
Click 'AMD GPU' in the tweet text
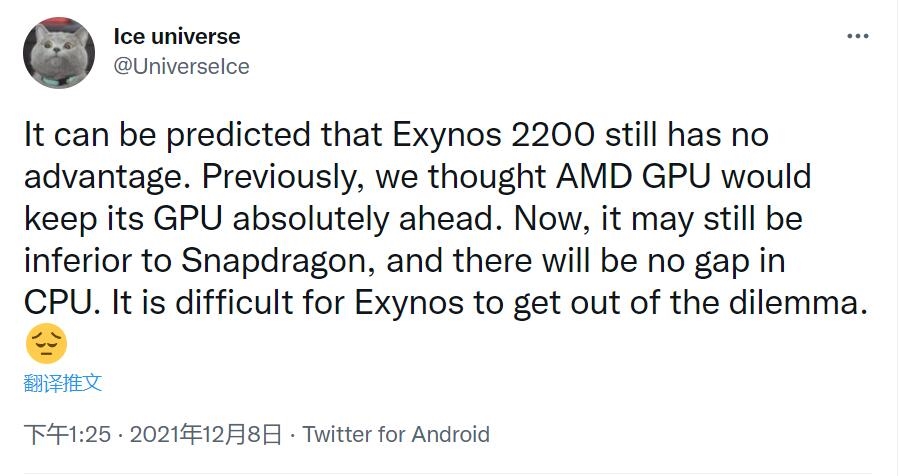[633, 177]
